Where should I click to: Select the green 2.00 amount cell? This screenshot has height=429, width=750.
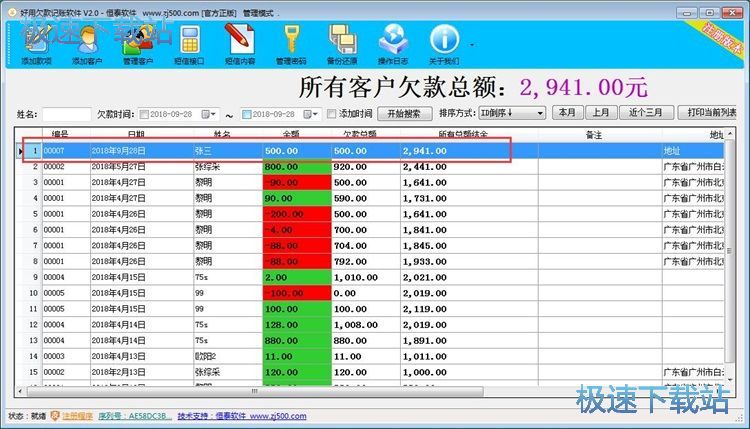point(297,277)
